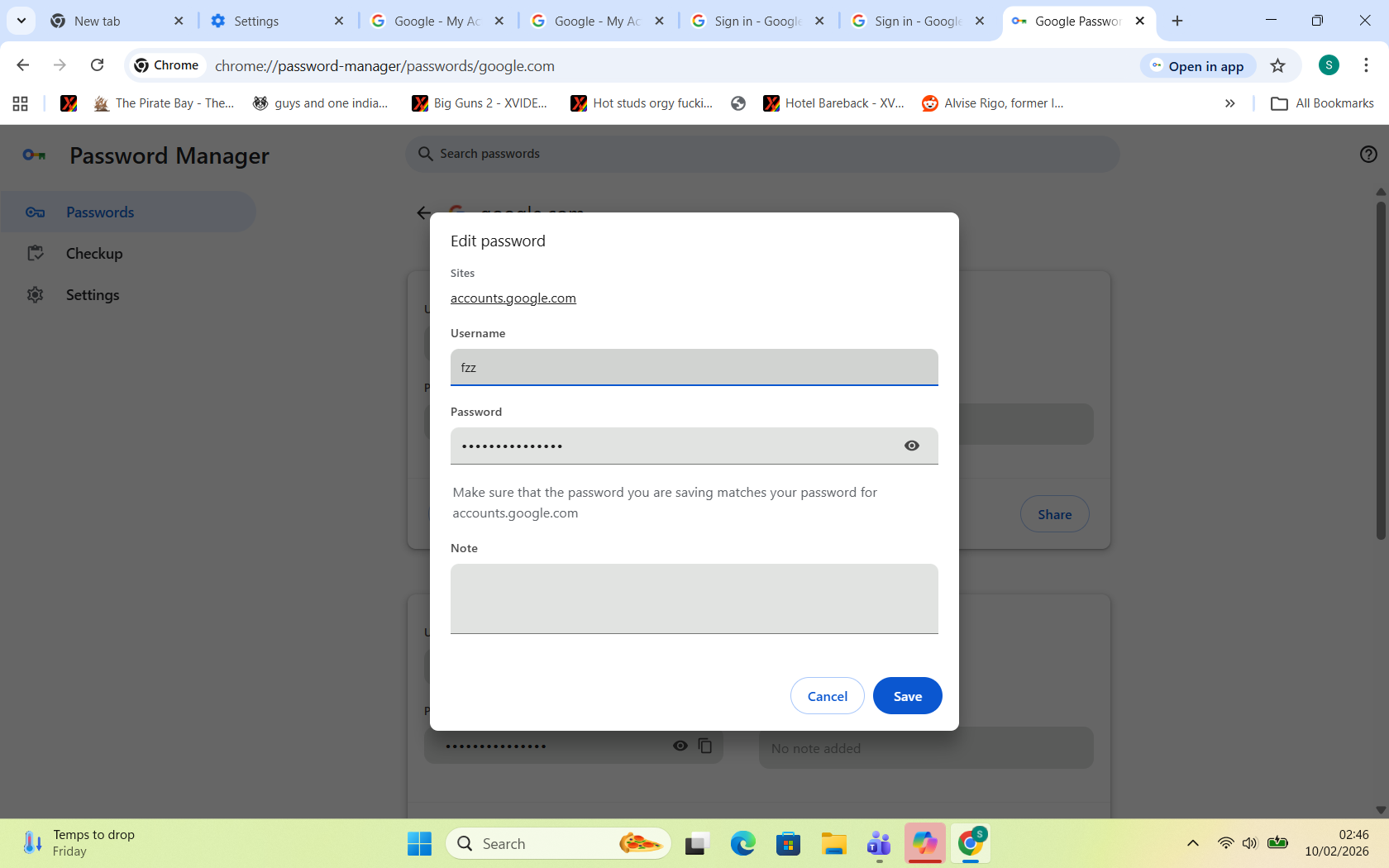
Task: Click the Username input field
Action: point(694,367)
